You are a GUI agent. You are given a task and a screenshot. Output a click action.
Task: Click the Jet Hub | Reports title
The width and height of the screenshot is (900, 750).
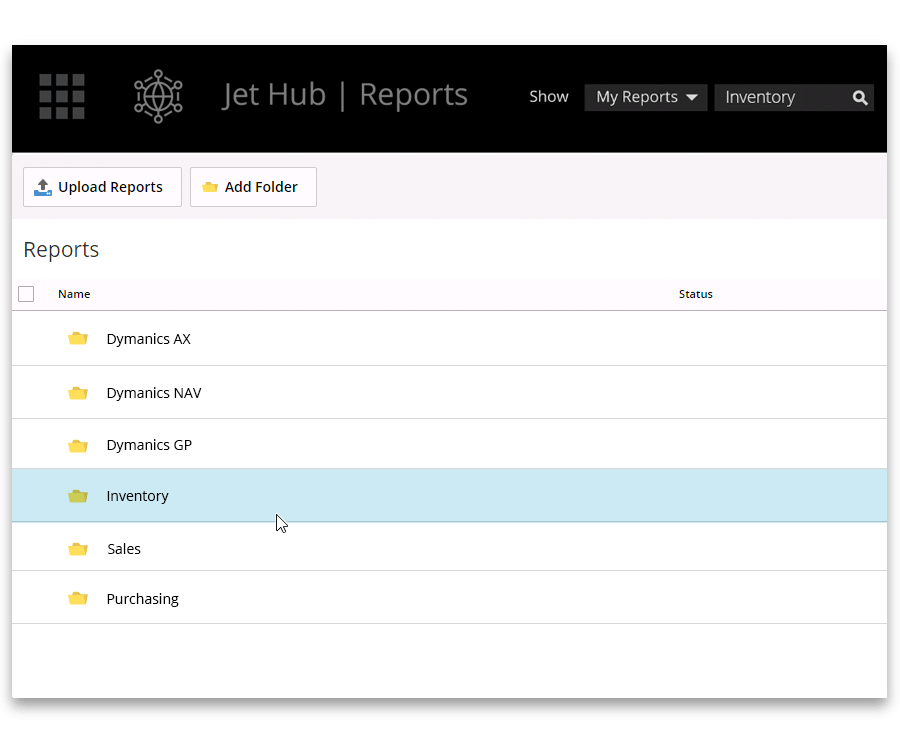tap(344, 95)
